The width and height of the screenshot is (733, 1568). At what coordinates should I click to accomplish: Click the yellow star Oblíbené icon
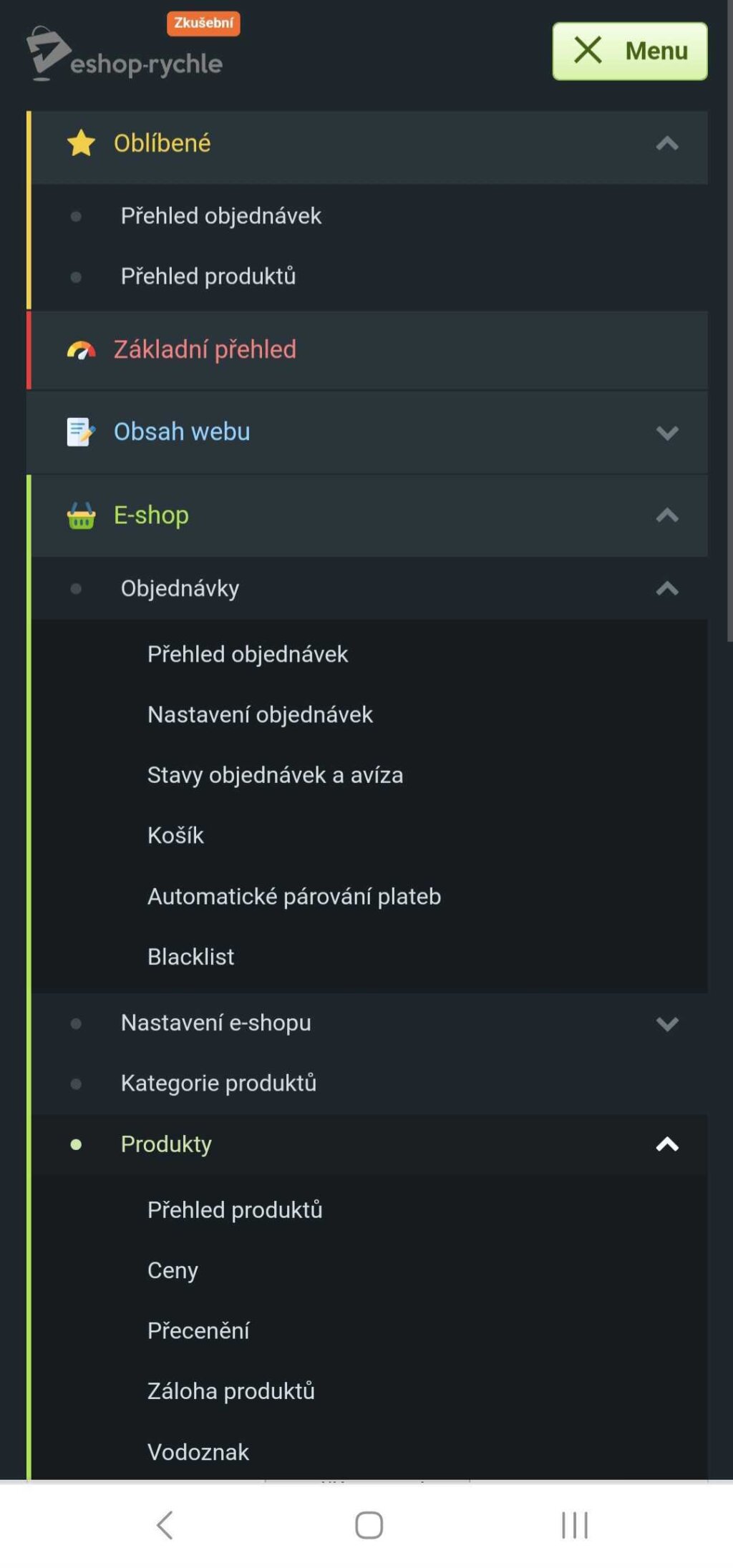point(81,143)
